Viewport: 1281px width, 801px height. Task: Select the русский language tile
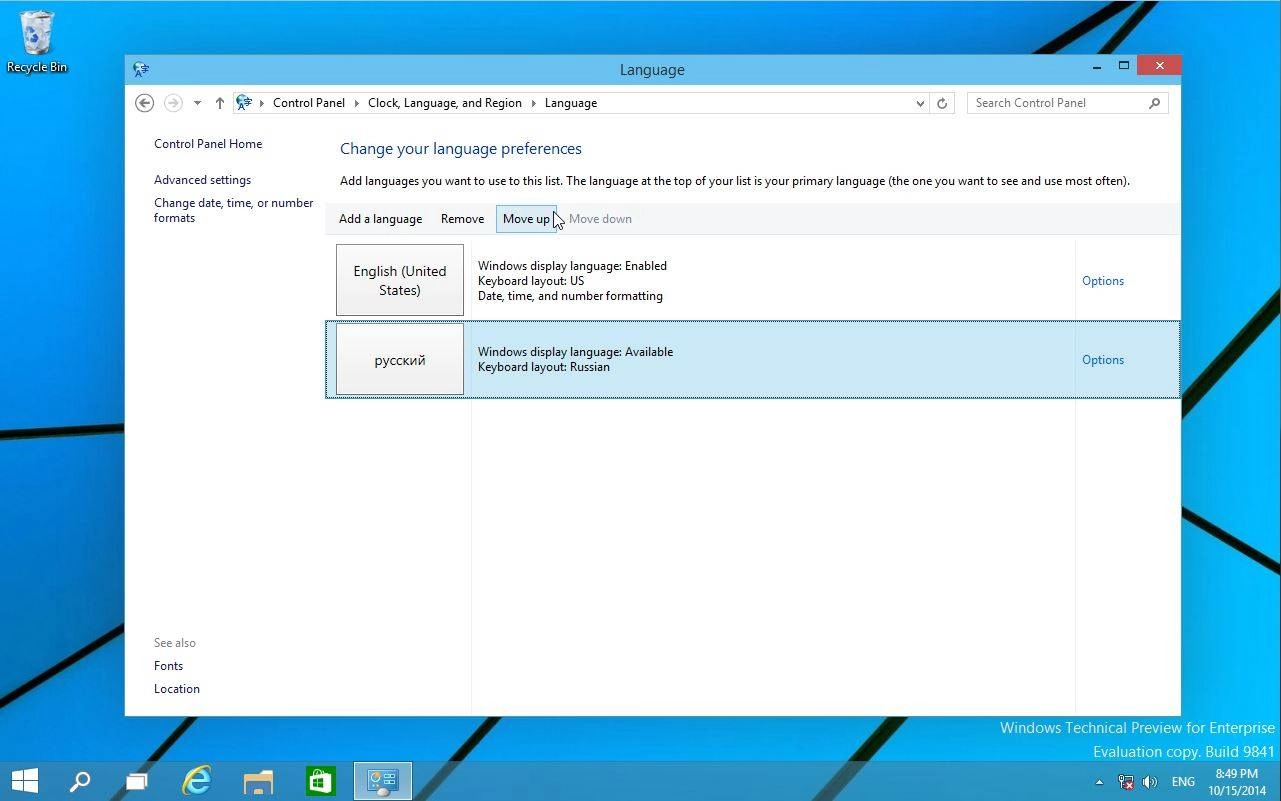400,360
